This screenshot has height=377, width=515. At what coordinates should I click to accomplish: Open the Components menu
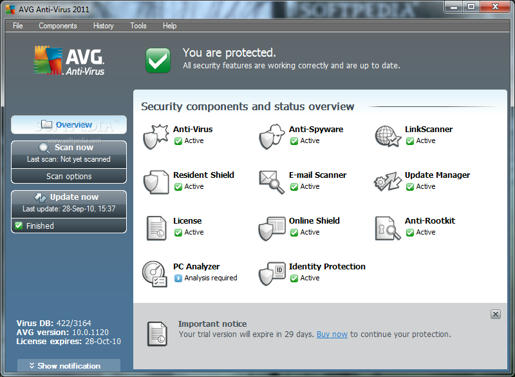[x=58, y=26]
